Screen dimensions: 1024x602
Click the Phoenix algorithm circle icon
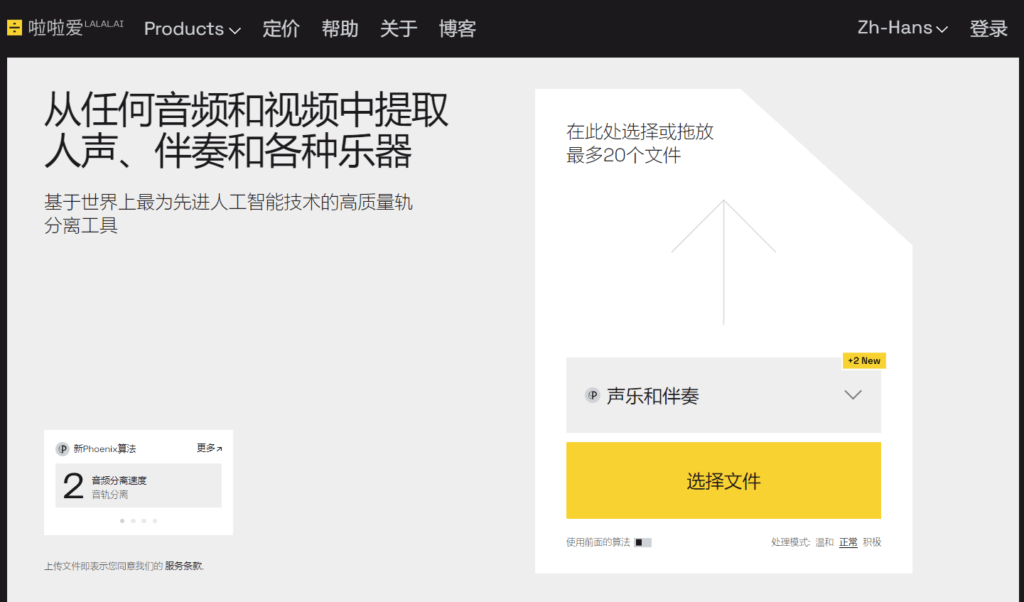pos(62,447)
